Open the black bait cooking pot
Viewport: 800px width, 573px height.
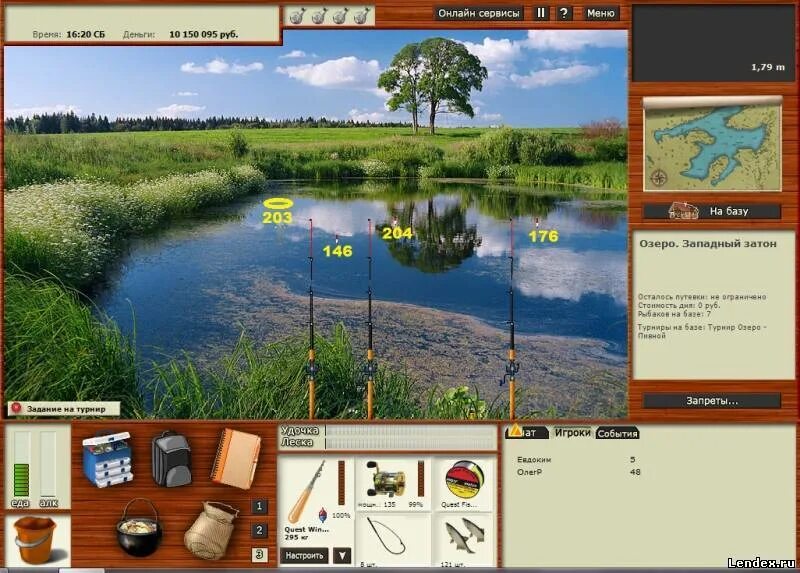click(138, 528)
